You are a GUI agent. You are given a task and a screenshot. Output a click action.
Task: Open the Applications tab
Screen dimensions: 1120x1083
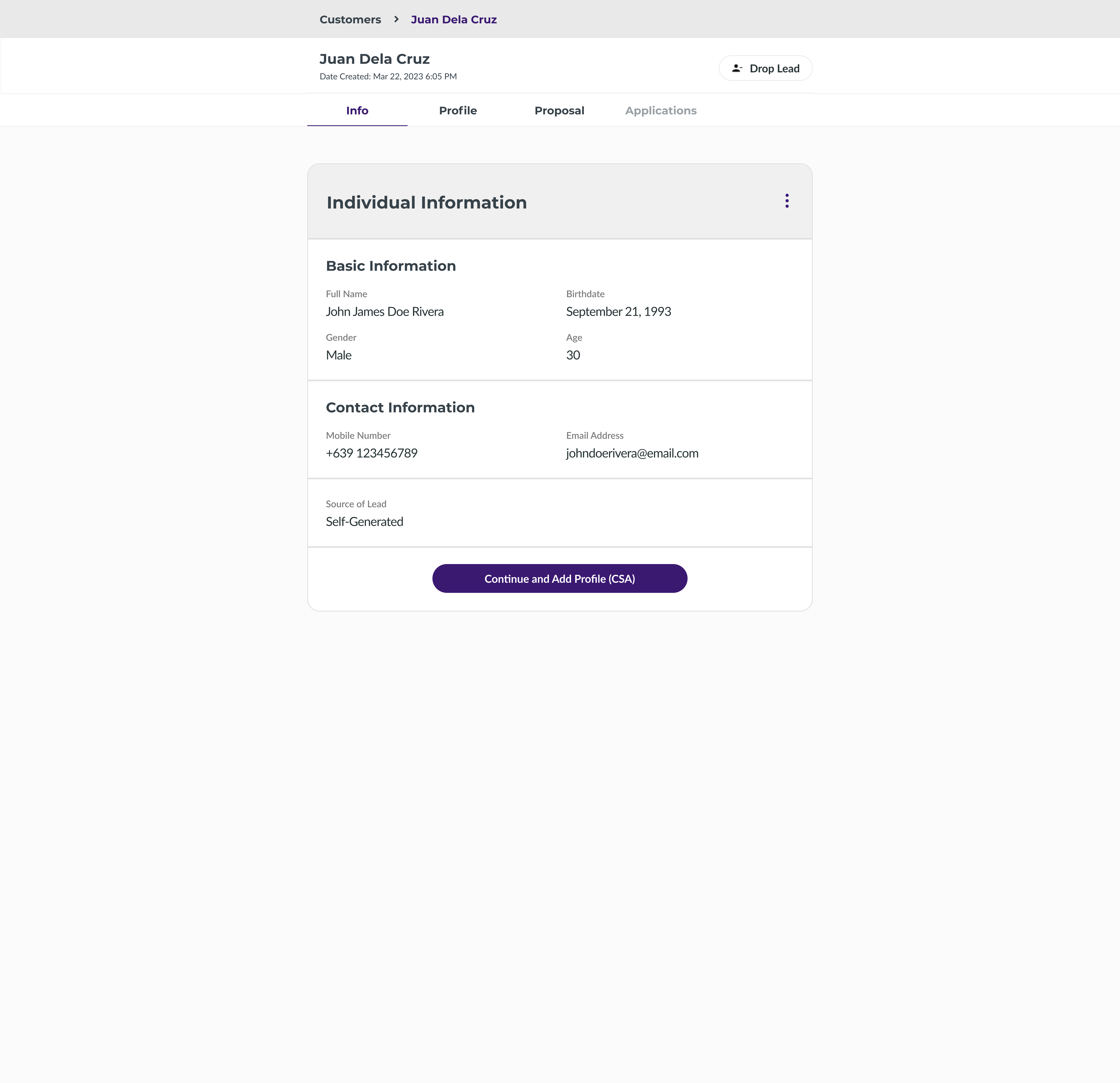click(661, 110)
